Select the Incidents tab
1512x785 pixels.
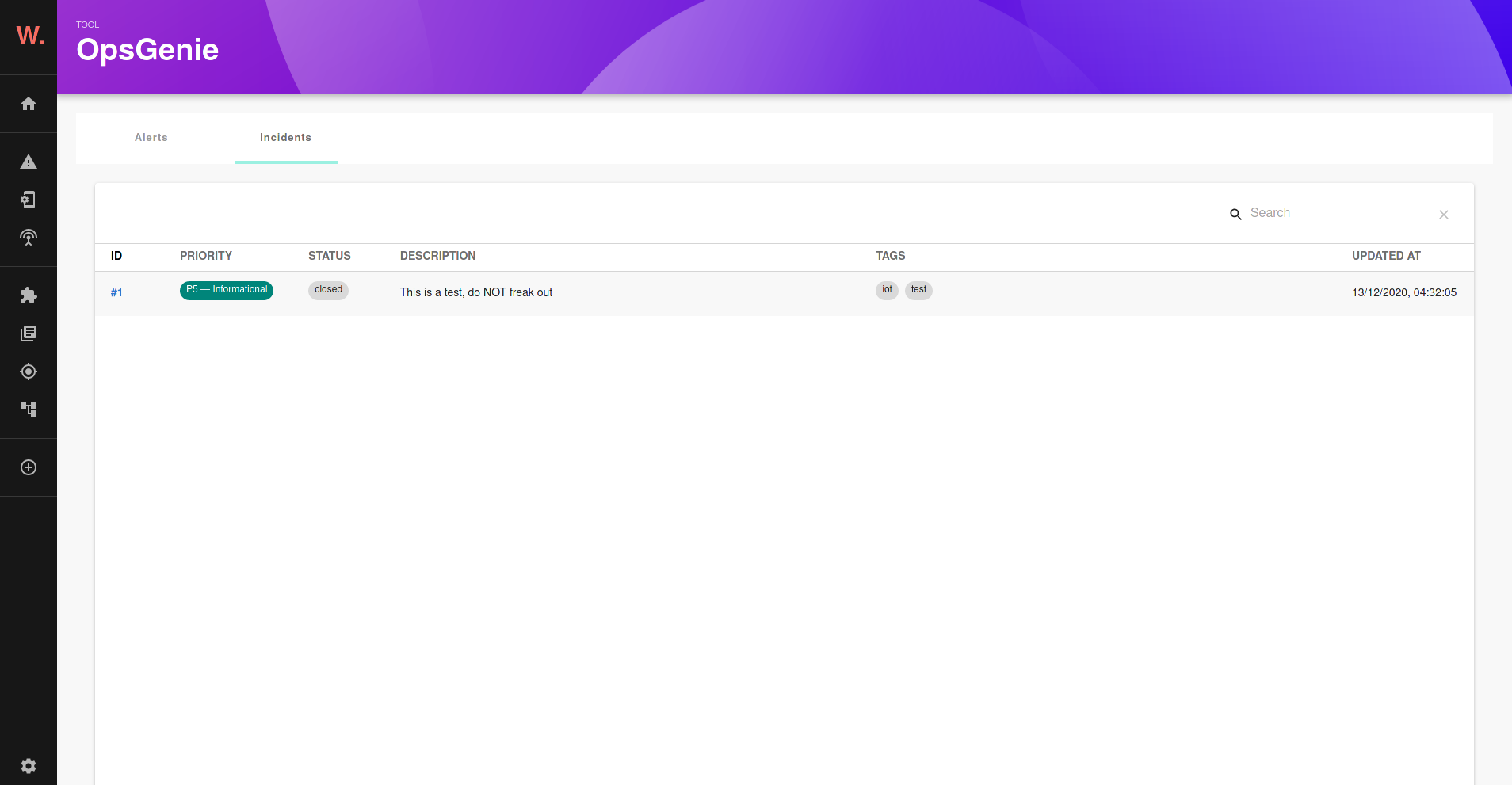coord(285,138)
